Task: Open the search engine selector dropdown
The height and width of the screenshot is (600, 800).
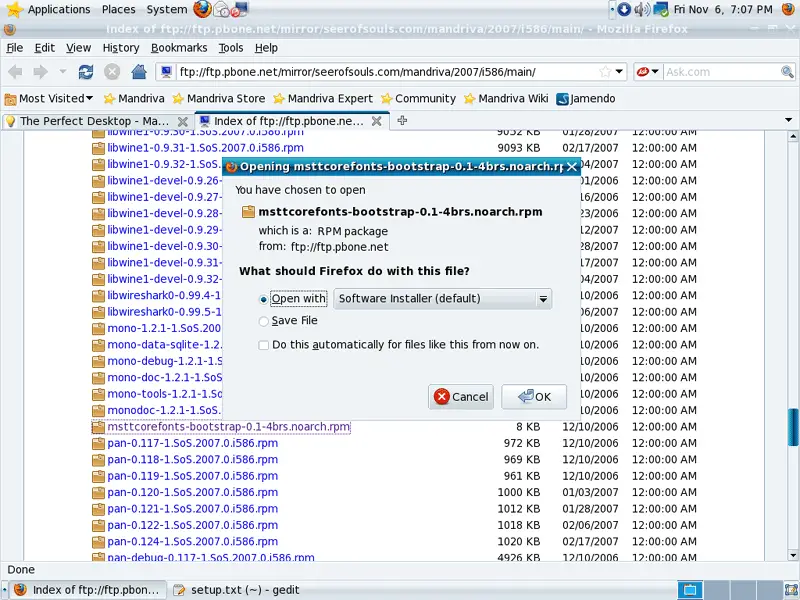Action: click(x=648, y=72)
